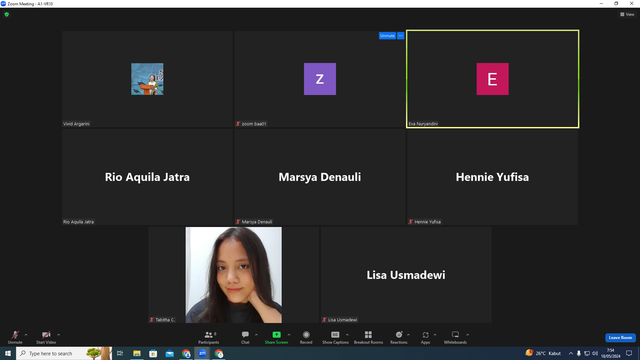Open Breakout Rooms
This screenshot has width=640, height=360.
368,338
